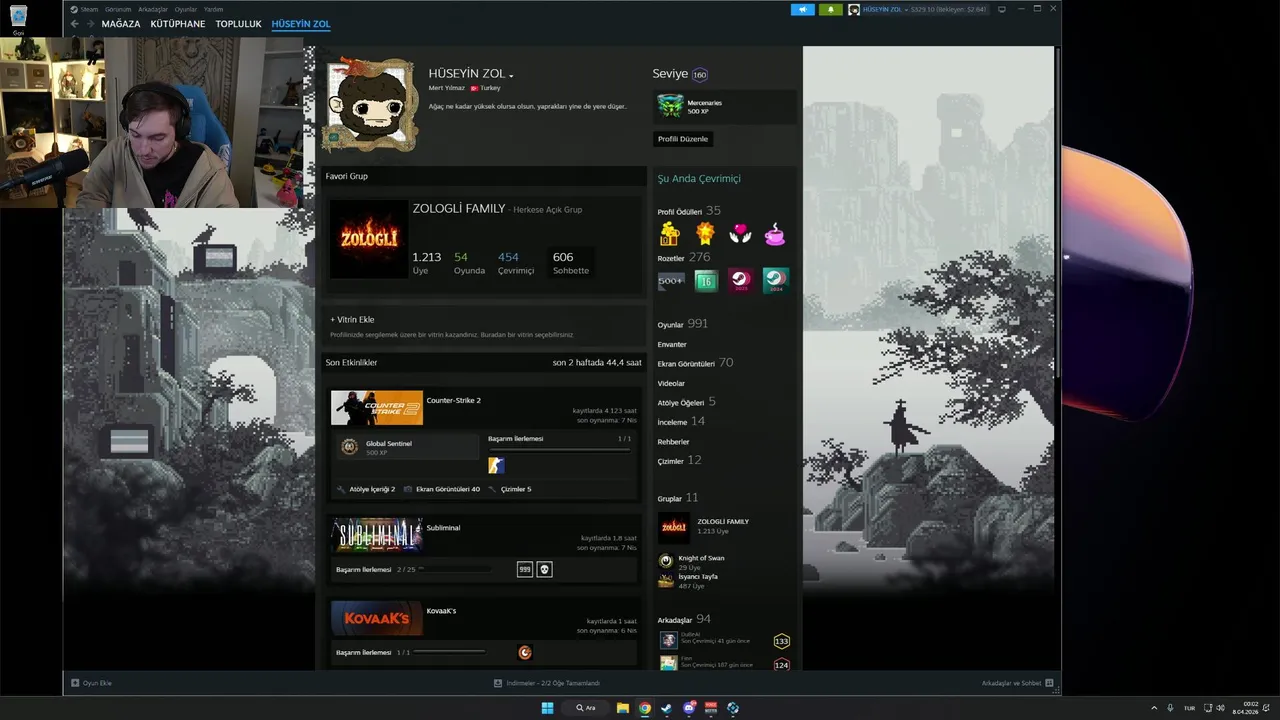Click the taskbar microphone tray icon
Screen dimensions: 1280x720
[x=1170, y=708]
